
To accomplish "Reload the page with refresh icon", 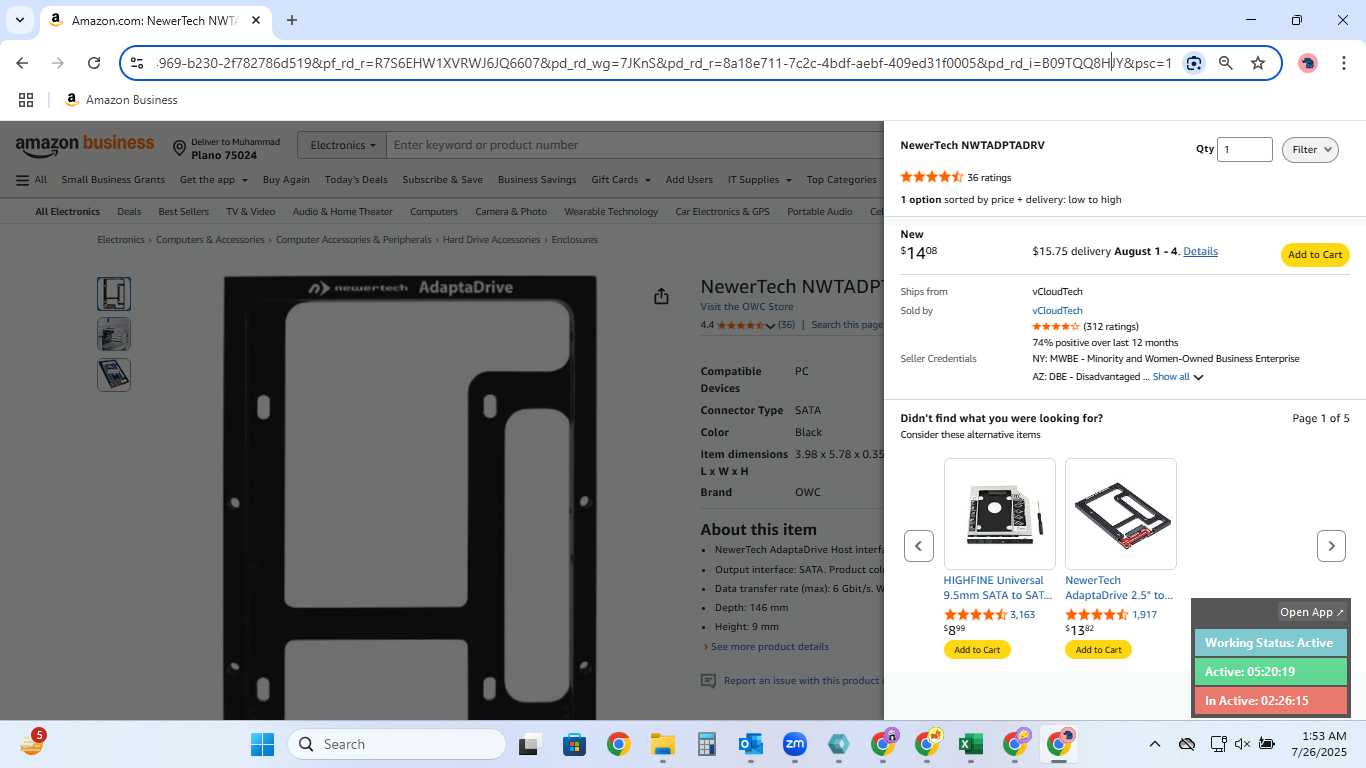I will point(94,63).
